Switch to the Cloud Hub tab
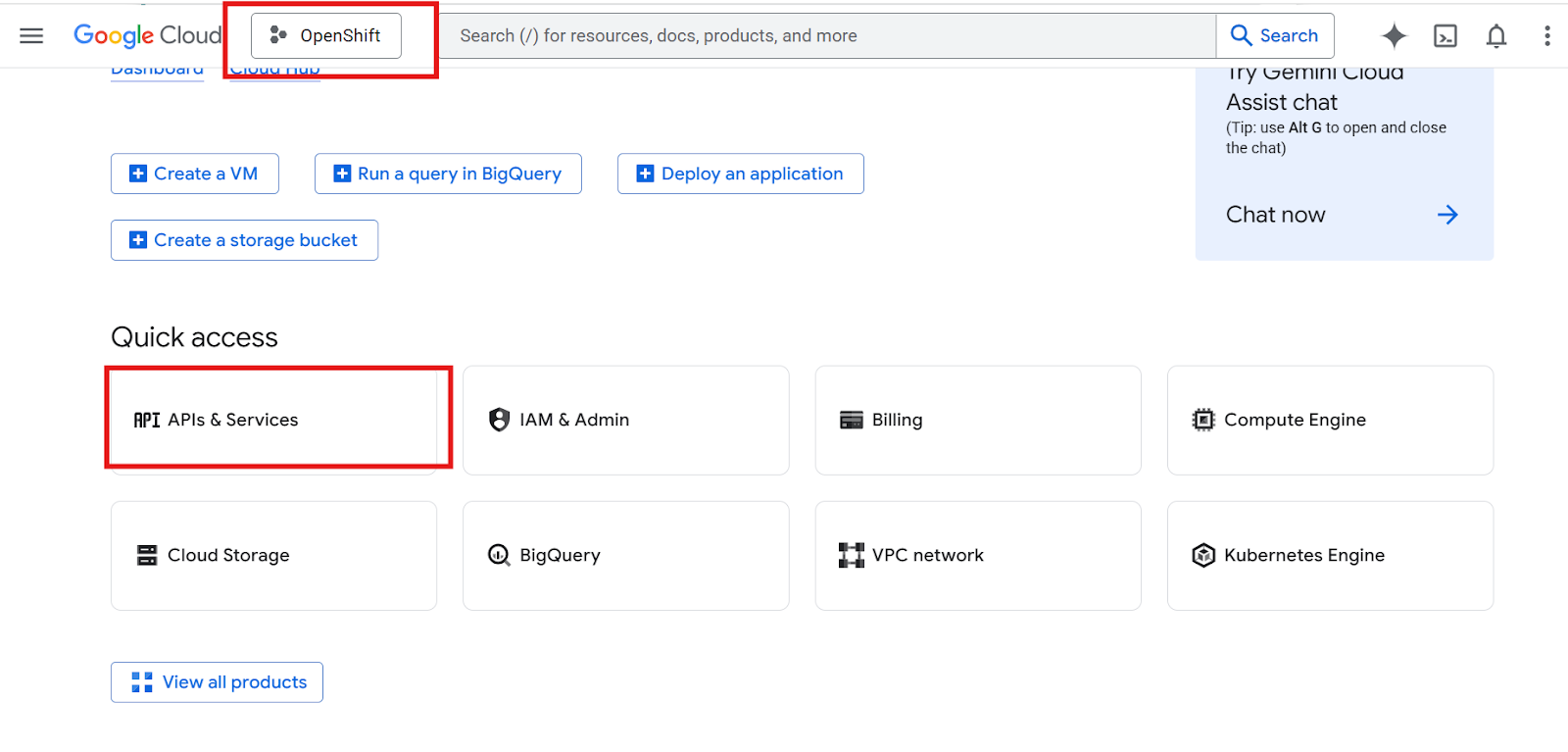This screenshot has width=1568, height=752. (274, 72)
